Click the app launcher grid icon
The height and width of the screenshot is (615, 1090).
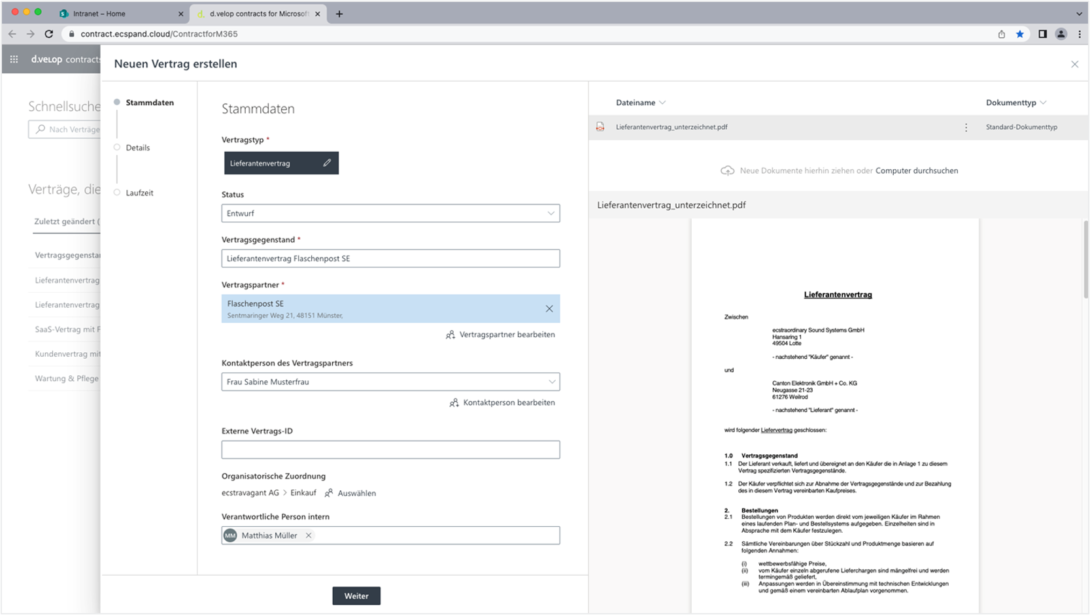pos(14,59)
